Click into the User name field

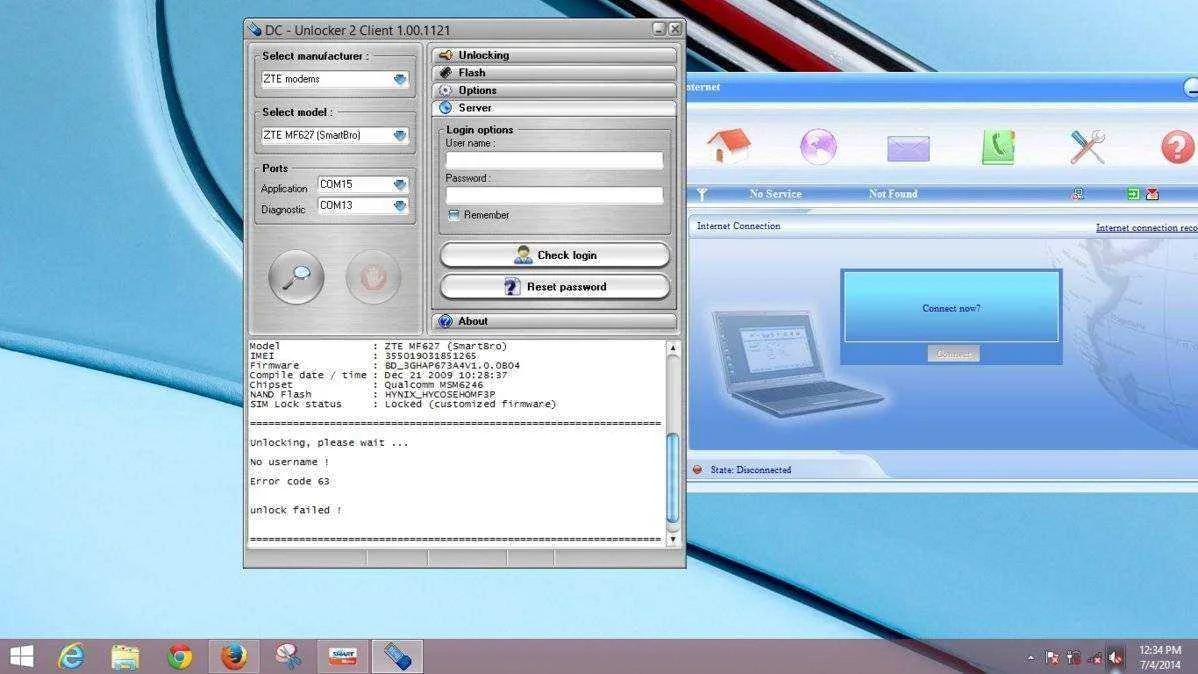pyautogui.click(x=554, y=160)
